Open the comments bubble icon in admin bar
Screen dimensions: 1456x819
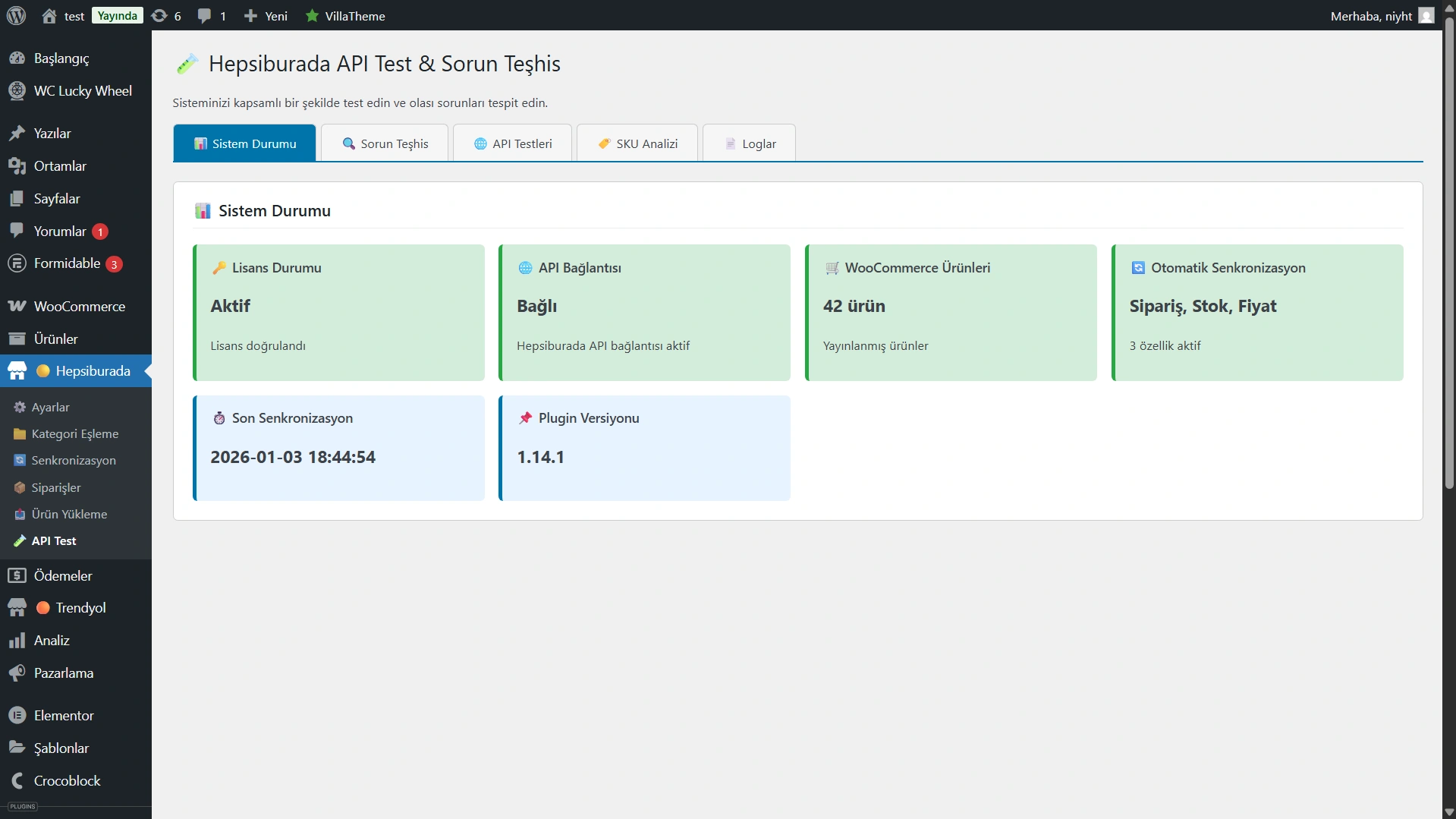pos(204,15)
